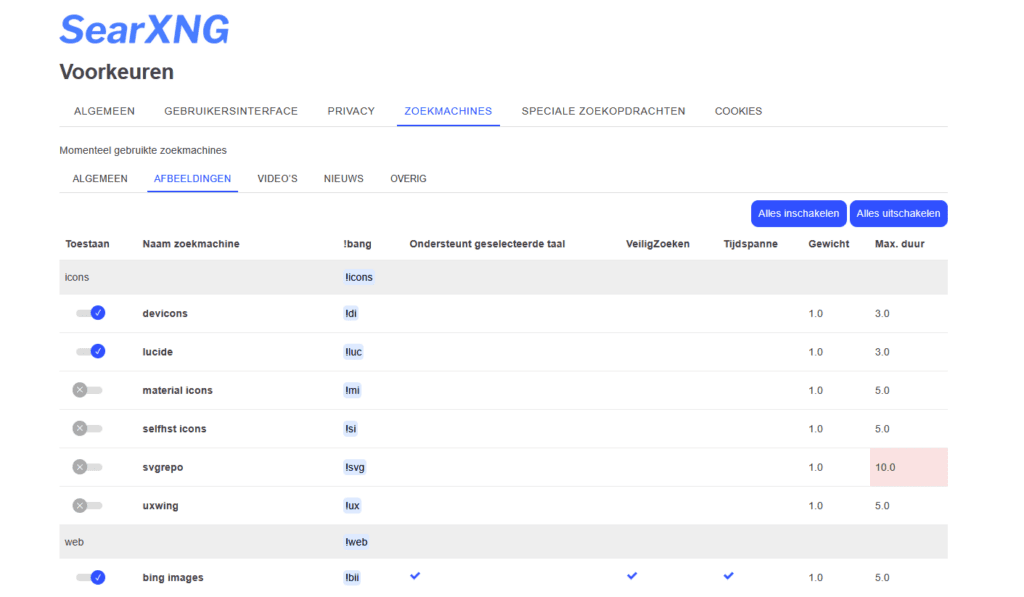
Task: Open the Overig engine category
Action: click(x=408, y=178)
